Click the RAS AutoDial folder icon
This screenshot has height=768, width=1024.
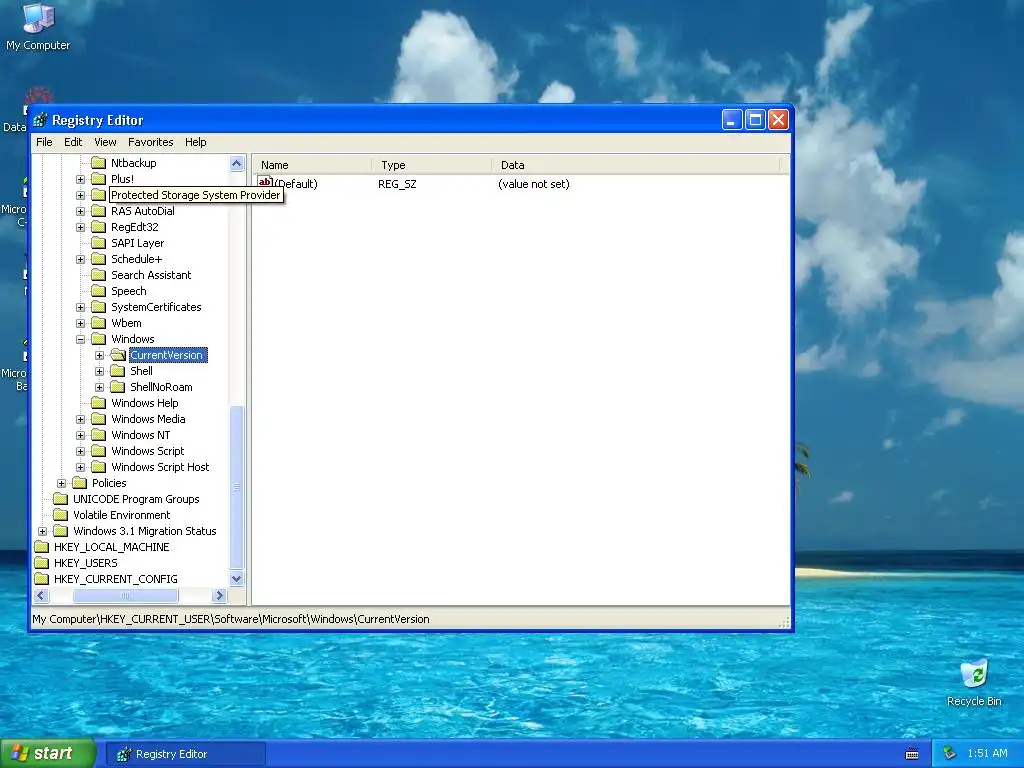tap(99, 211)
